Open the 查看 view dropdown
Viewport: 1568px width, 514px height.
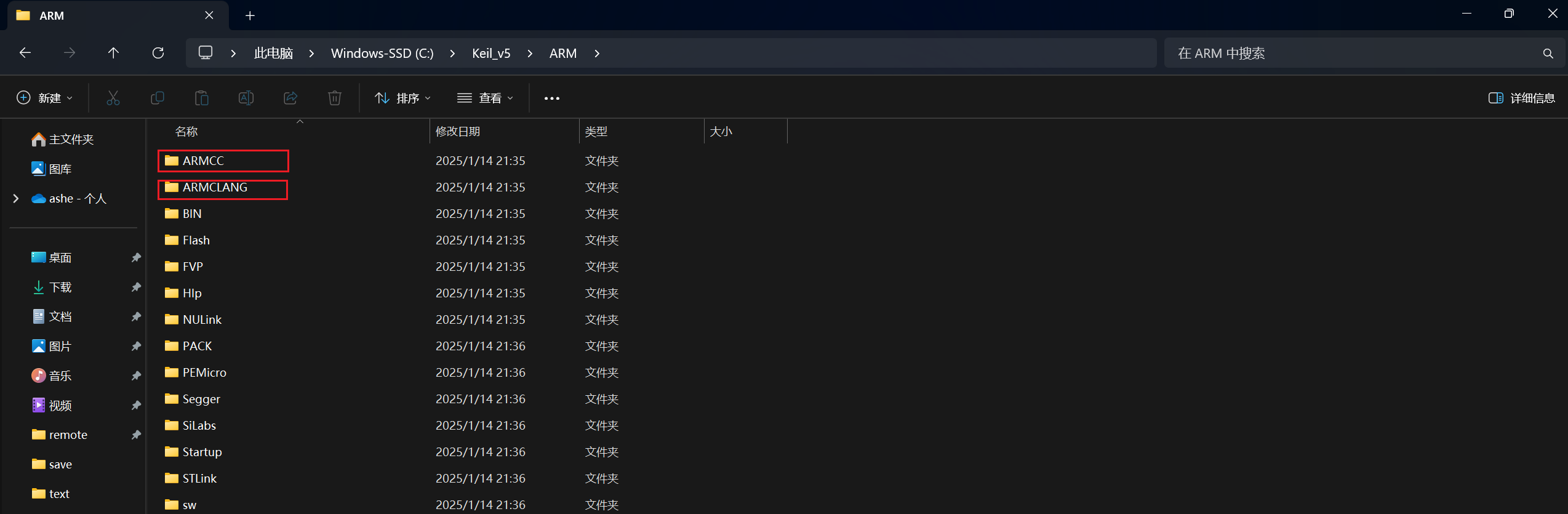(485, 98)
